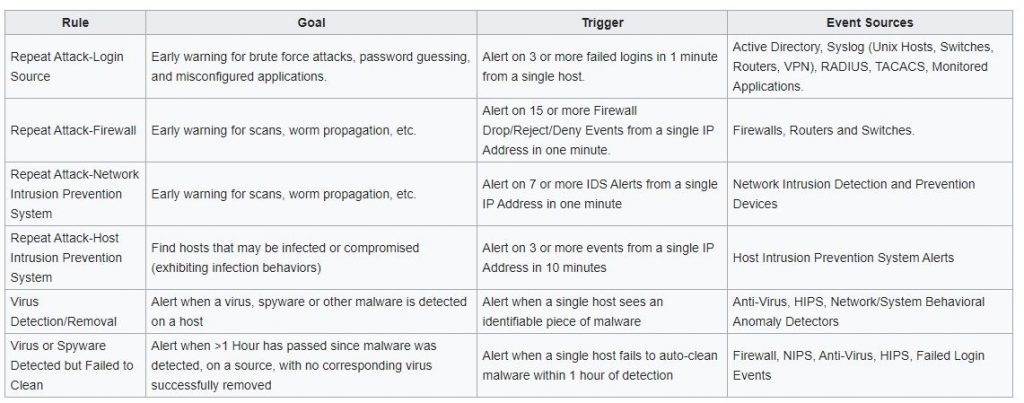The height and width of the screenshot is (403, 1024).
Task: Click Repeat Attack-Host Intrusion Prevention System cell
Action: pos(75,258)
